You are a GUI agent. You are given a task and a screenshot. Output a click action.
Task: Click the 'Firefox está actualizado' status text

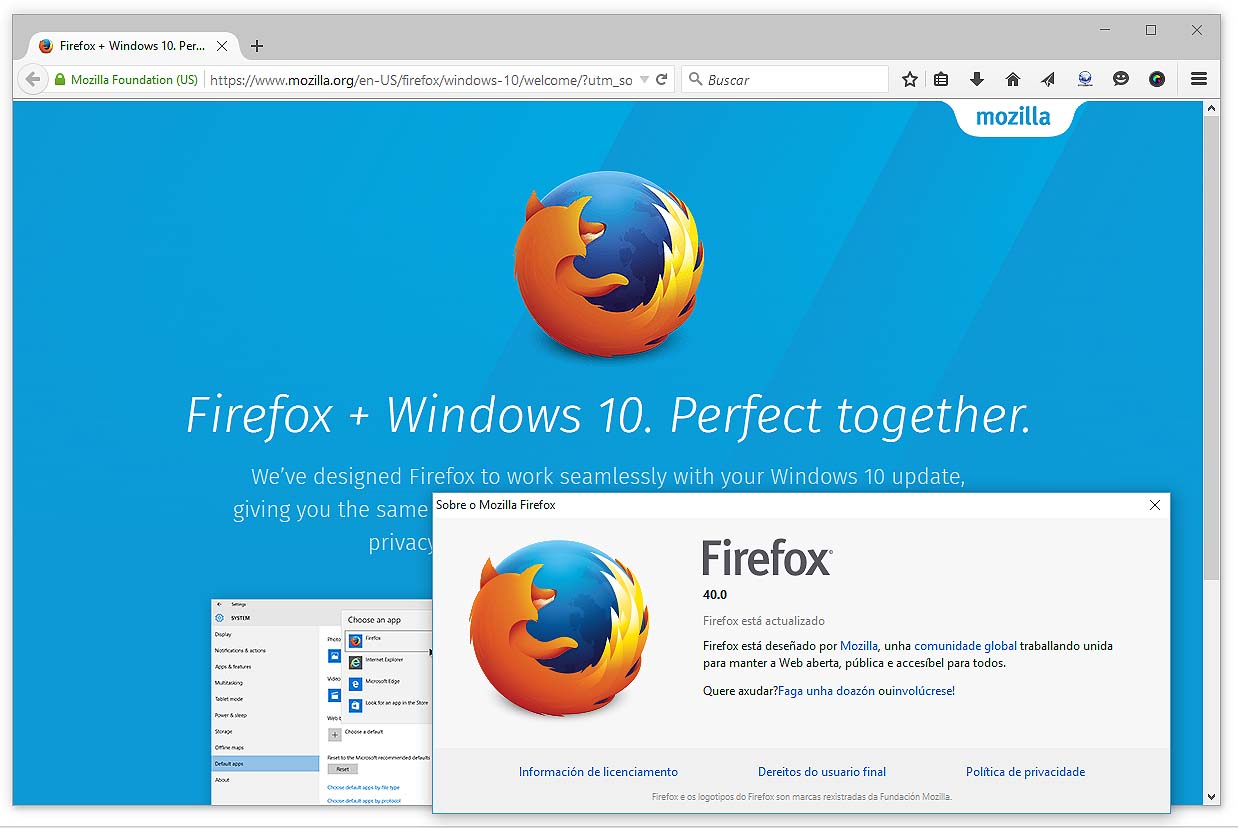[764, 621]
